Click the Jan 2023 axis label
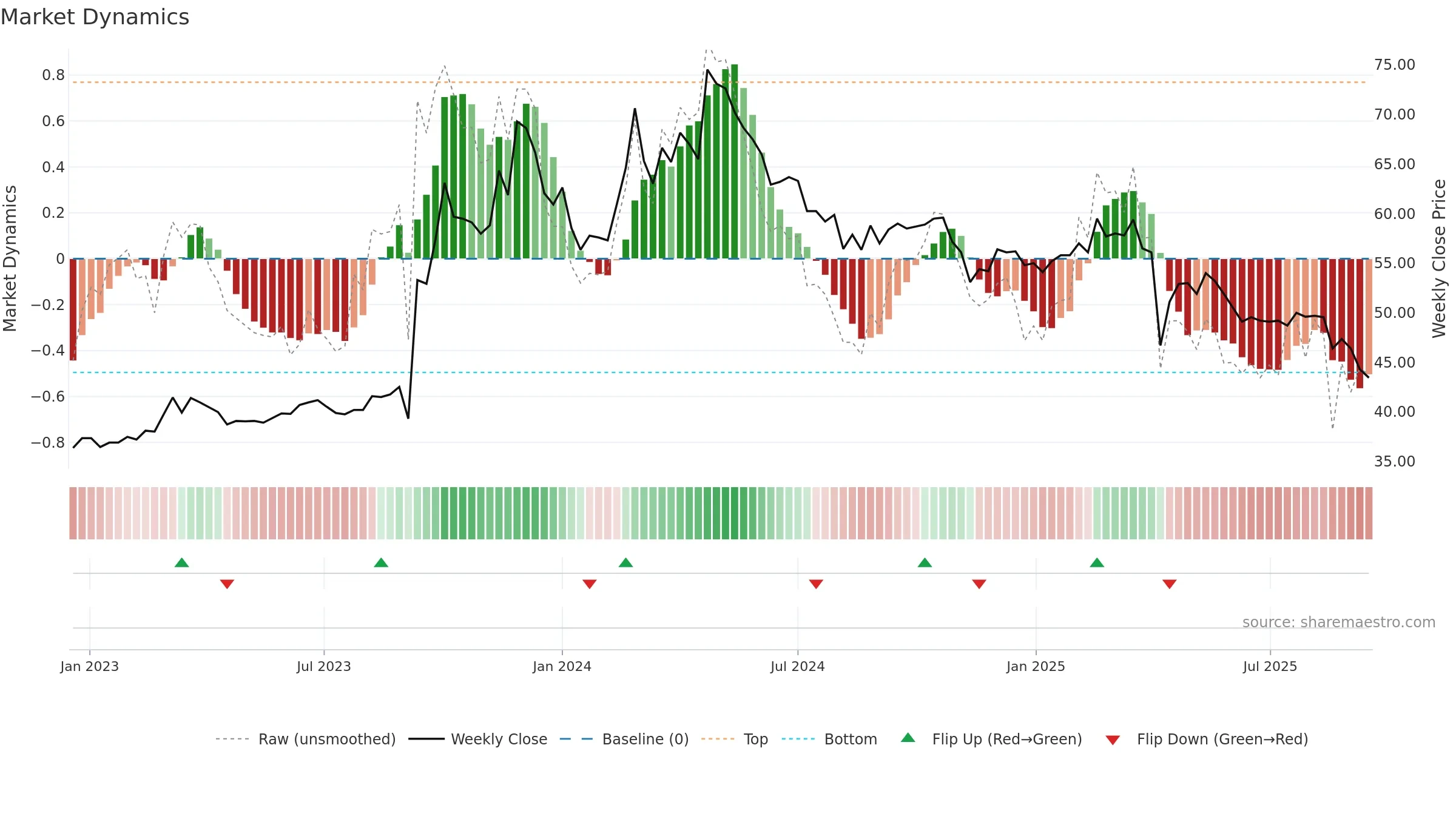 [90, 666]
